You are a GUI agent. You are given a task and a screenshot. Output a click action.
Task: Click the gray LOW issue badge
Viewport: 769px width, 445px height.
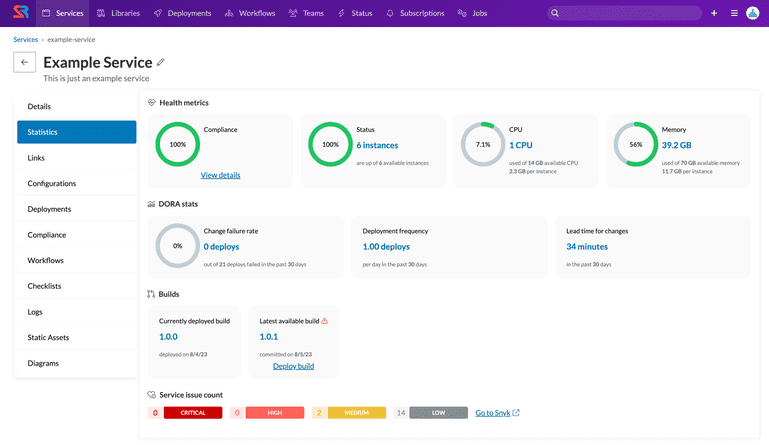438,413
